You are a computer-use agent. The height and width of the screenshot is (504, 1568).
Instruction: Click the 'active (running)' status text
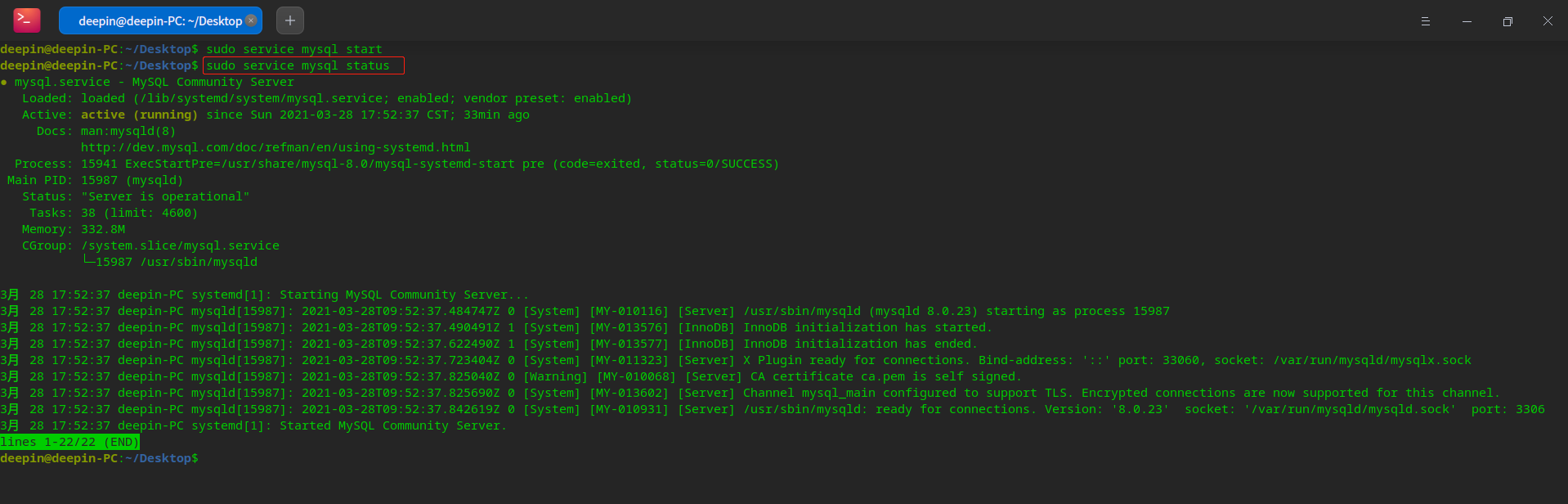139,115
